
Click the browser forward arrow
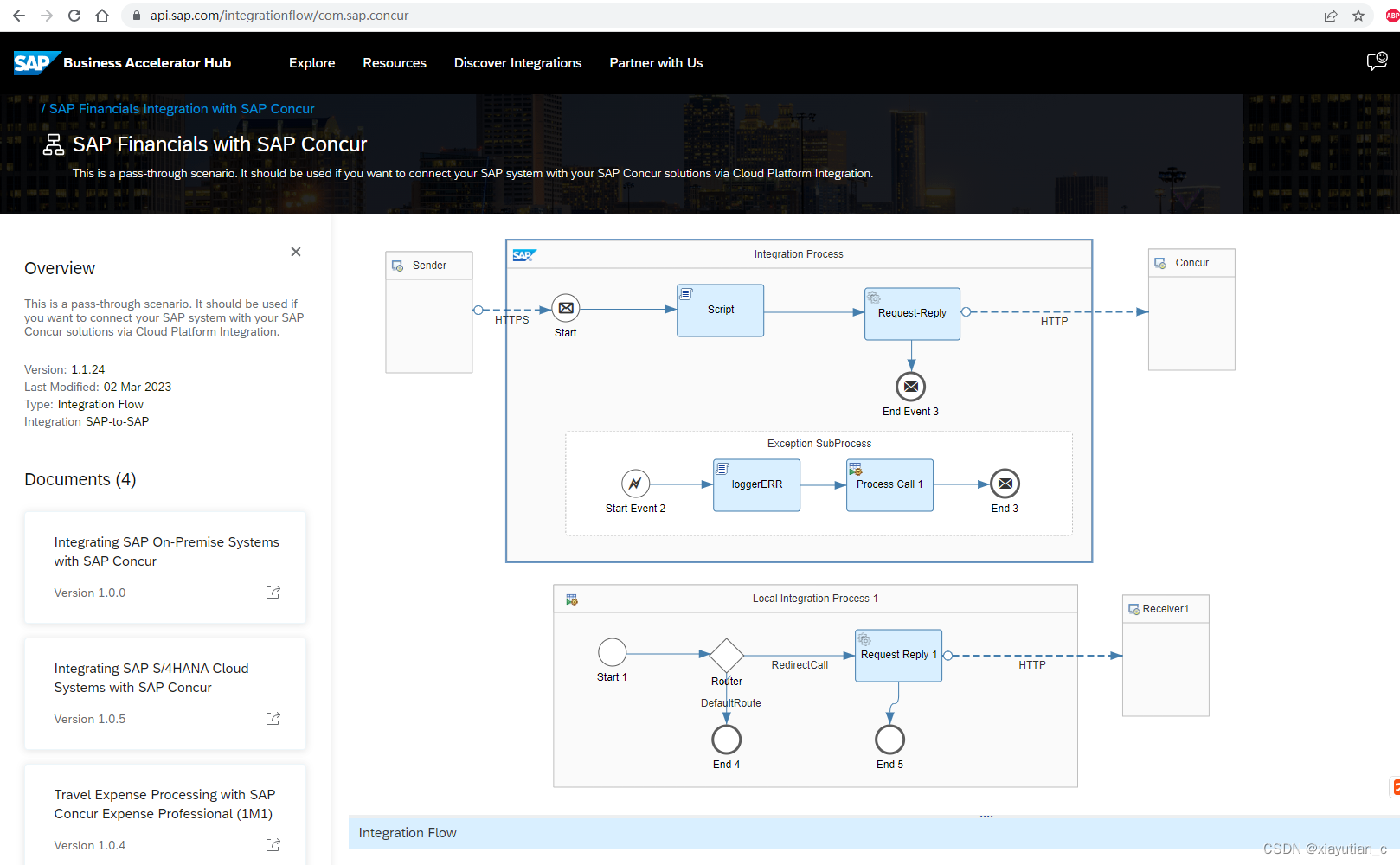click(47, 16)
